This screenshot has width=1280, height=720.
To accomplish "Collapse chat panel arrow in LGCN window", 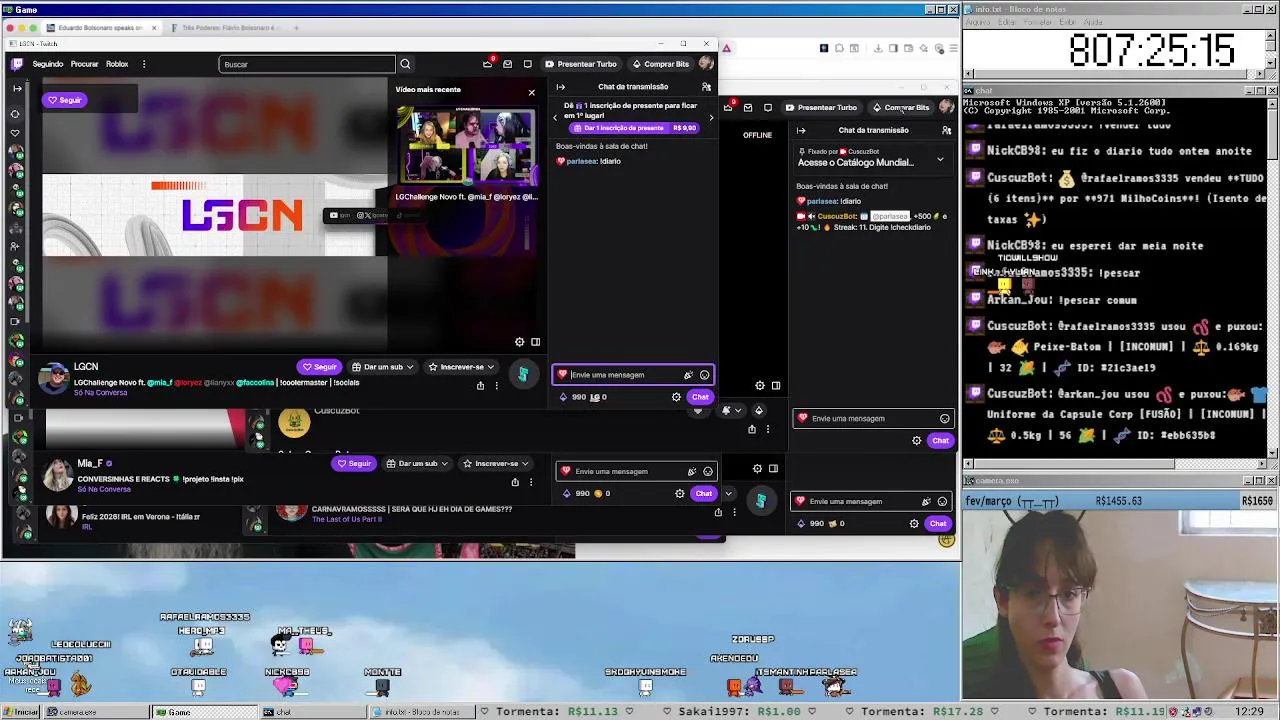I will point(560,87).
